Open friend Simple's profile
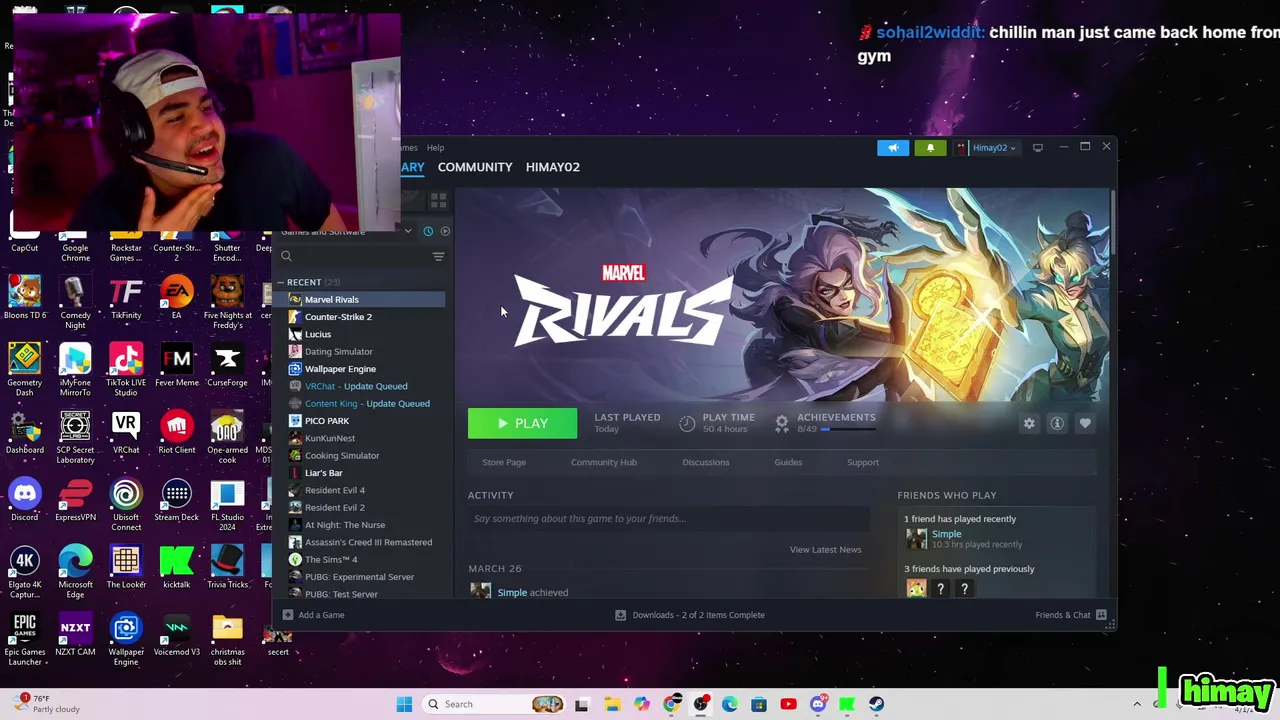This screenshot has width=1280, height=720. pos(946,534)
